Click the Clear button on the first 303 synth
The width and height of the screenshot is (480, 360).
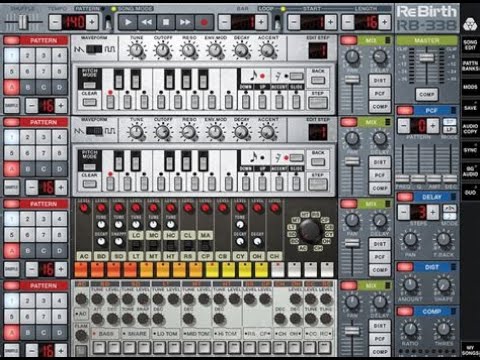click(89, 102)
